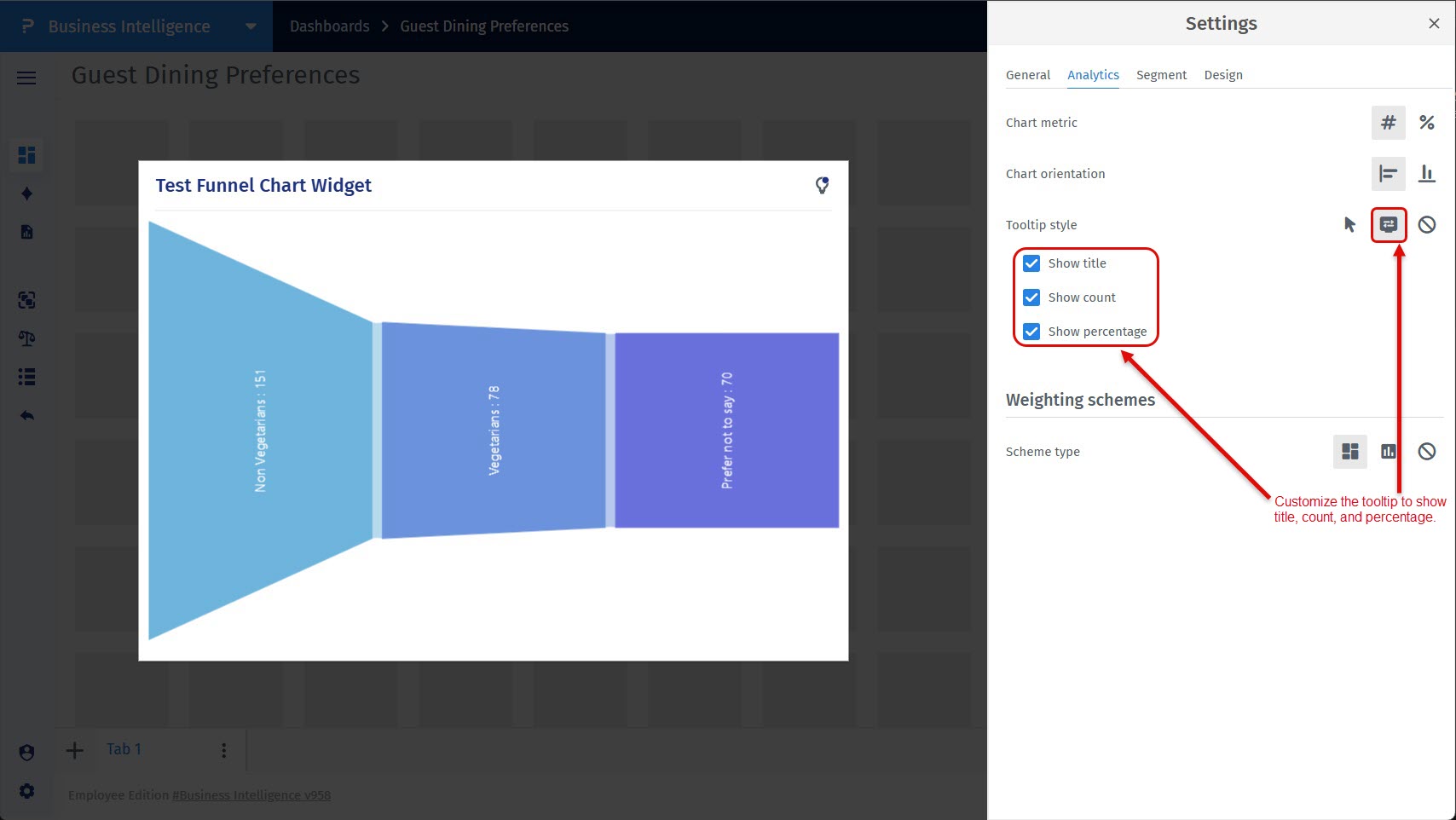Select the bar-chart weighting scheme type
1456x820 pixels.
point(1388,452)
